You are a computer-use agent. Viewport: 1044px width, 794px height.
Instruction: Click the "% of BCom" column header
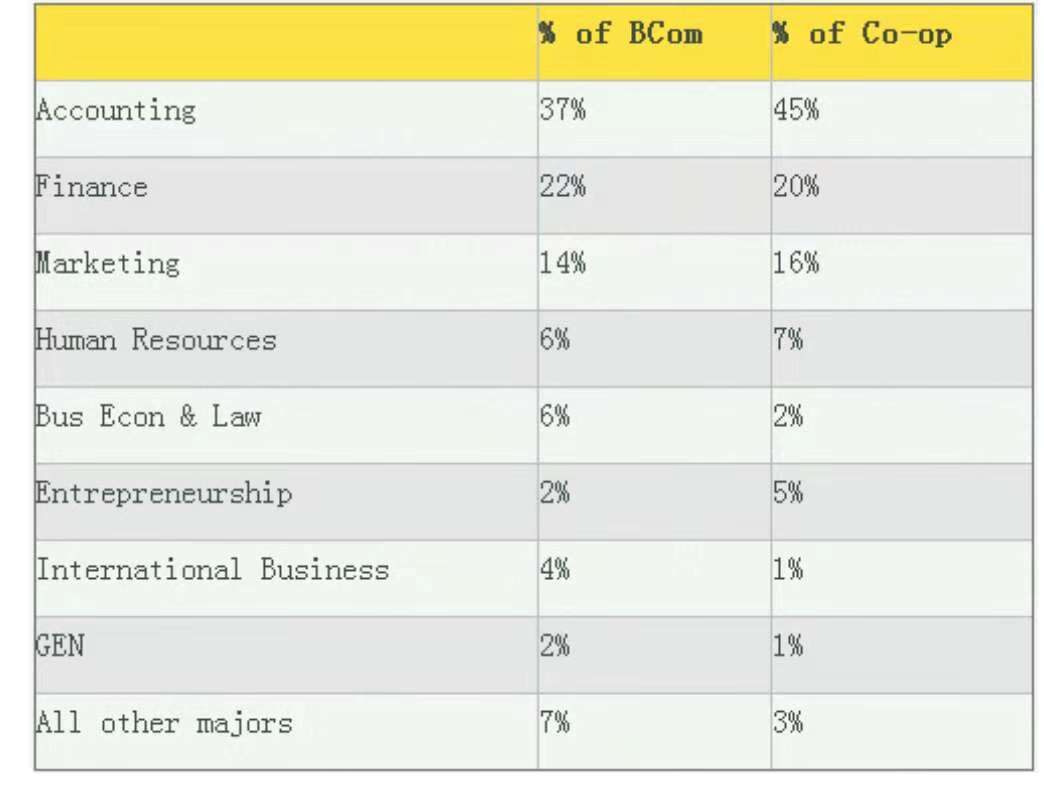(621, 35)
